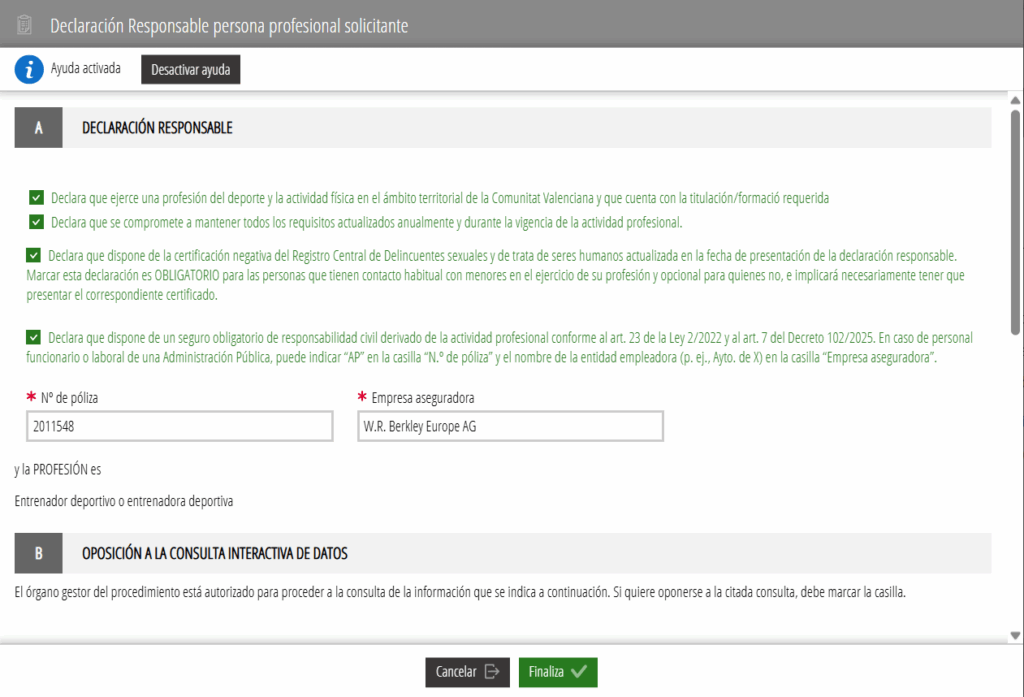The image size is (1024, 697).
Task: Toggle the civil liability insurance checkbox
Action: tap(33, 338)
